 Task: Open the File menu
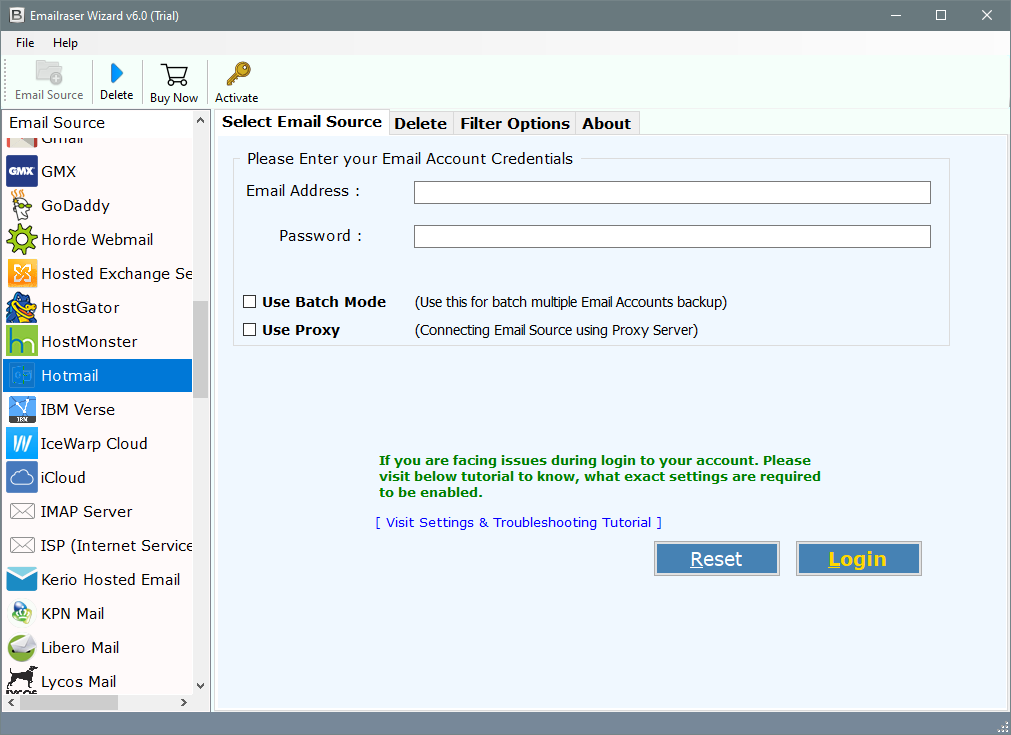[x=25, y=43]
